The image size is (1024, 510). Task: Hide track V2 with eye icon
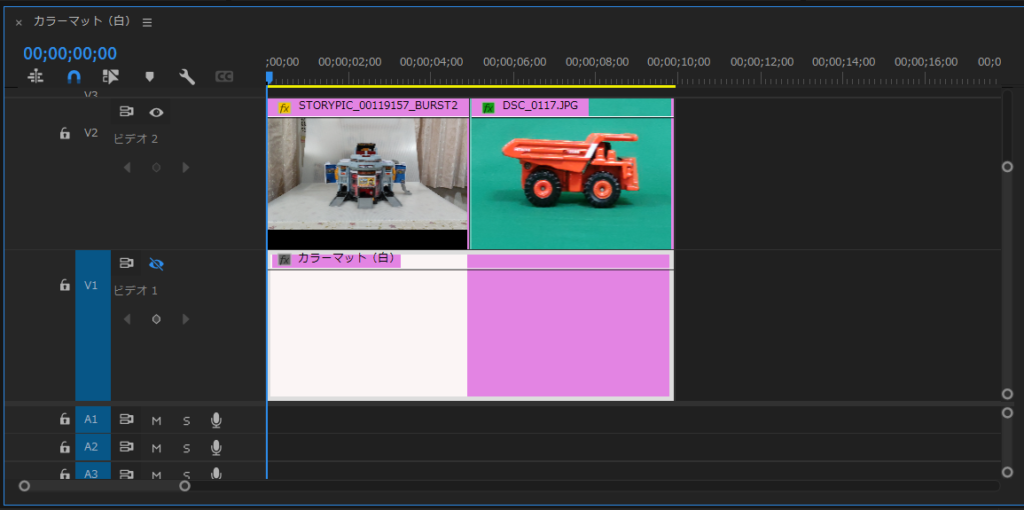pos(156,112)
